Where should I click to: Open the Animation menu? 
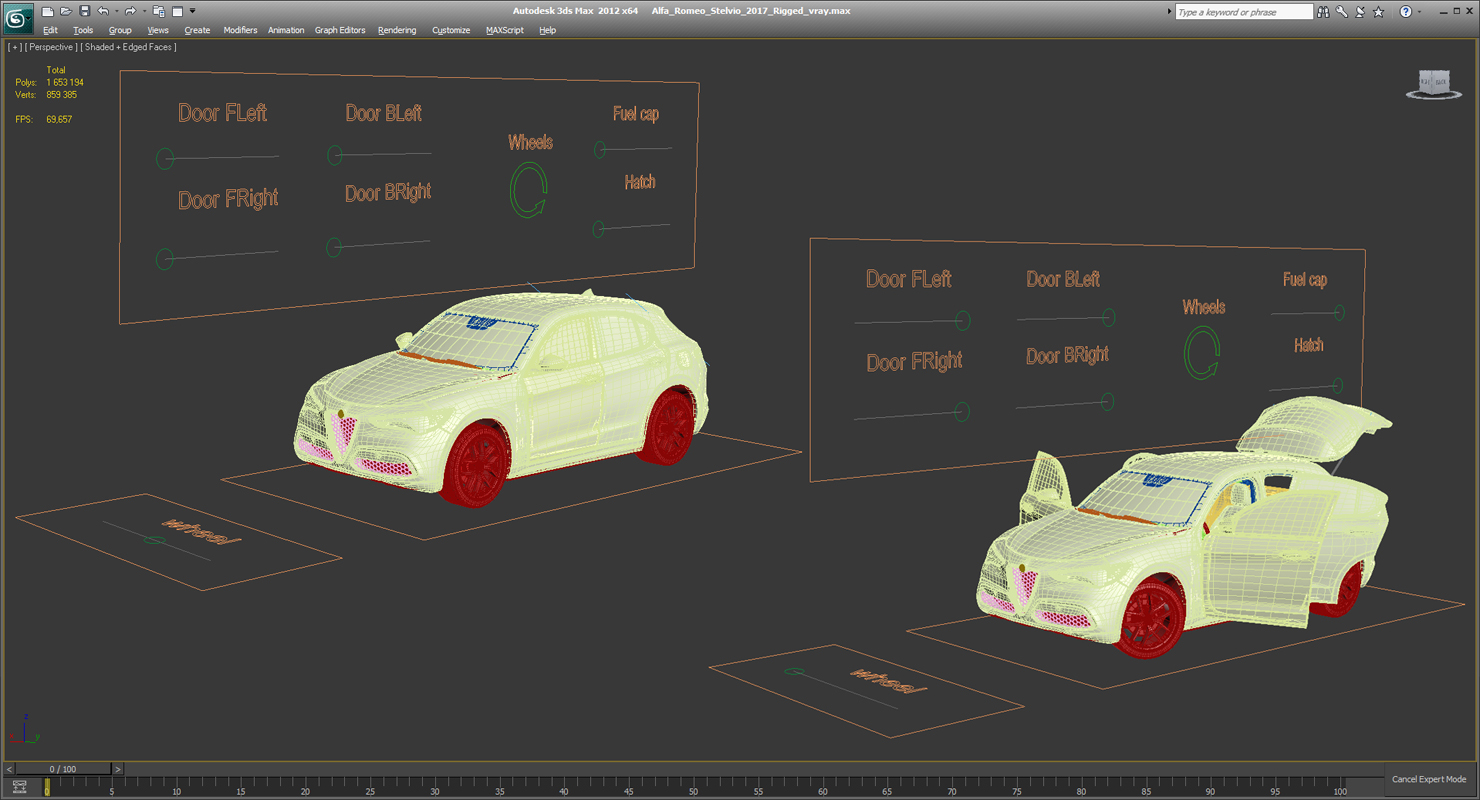[x=286, y=30]
